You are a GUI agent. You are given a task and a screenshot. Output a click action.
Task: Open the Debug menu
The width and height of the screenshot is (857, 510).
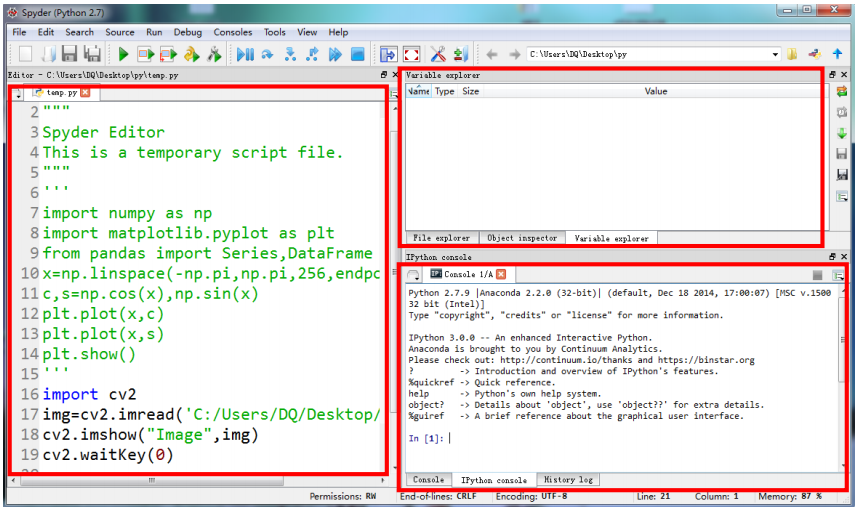(187, 32)
